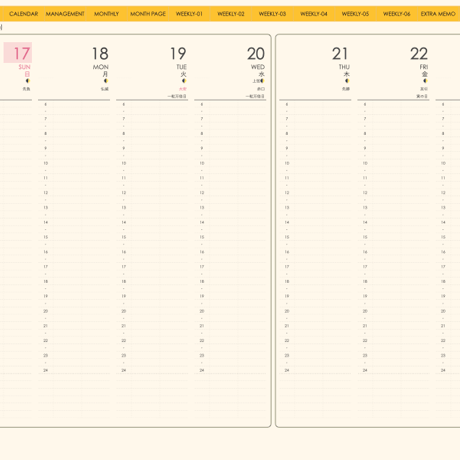The image size is (460, 460).
Task: Click the THU weekday label
Action: pyautogui.click(x=344, y=67)
